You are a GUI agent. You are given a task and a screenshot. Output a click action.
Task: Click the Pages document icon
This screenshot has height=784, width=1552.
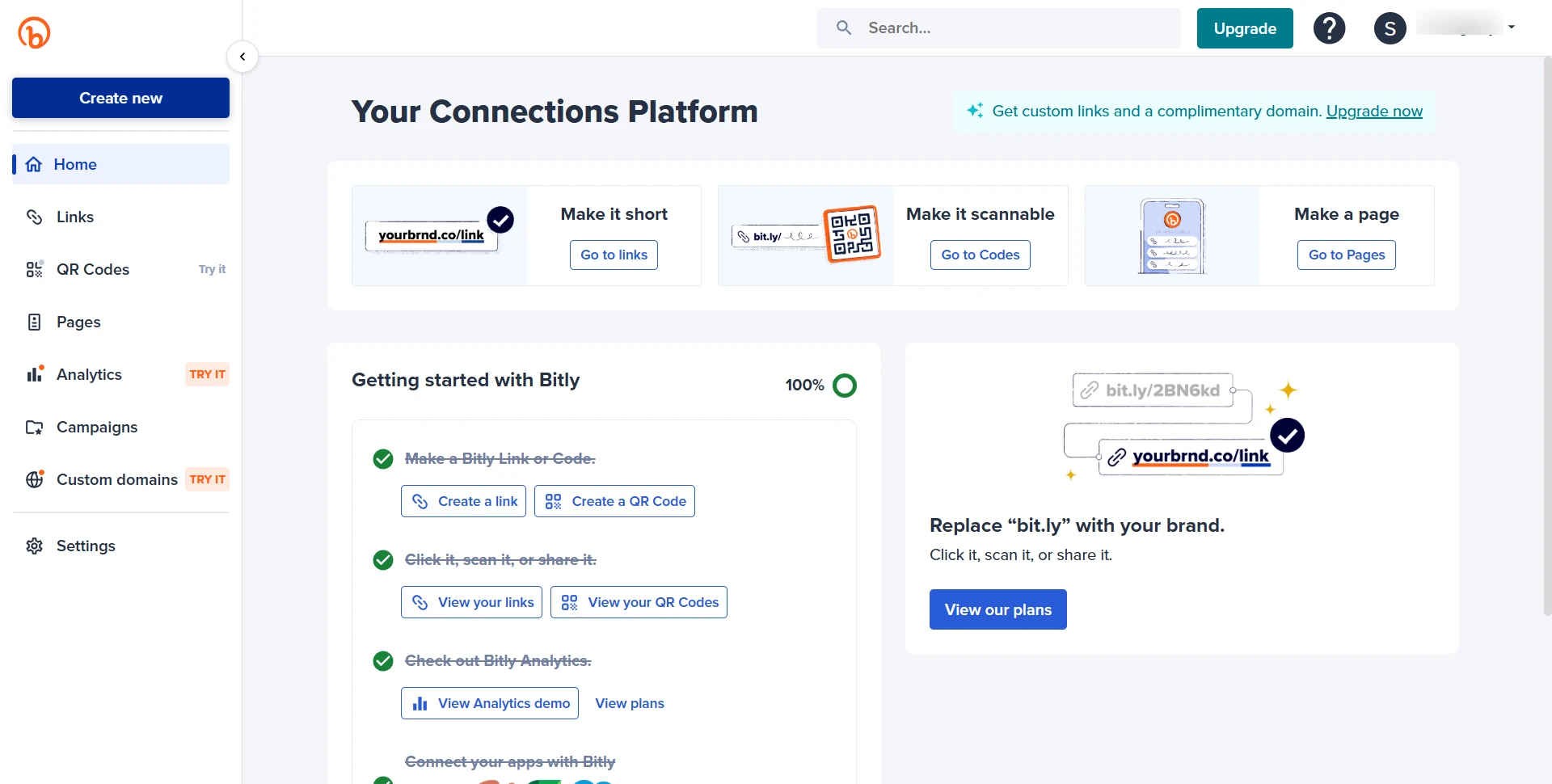point(33,322)
